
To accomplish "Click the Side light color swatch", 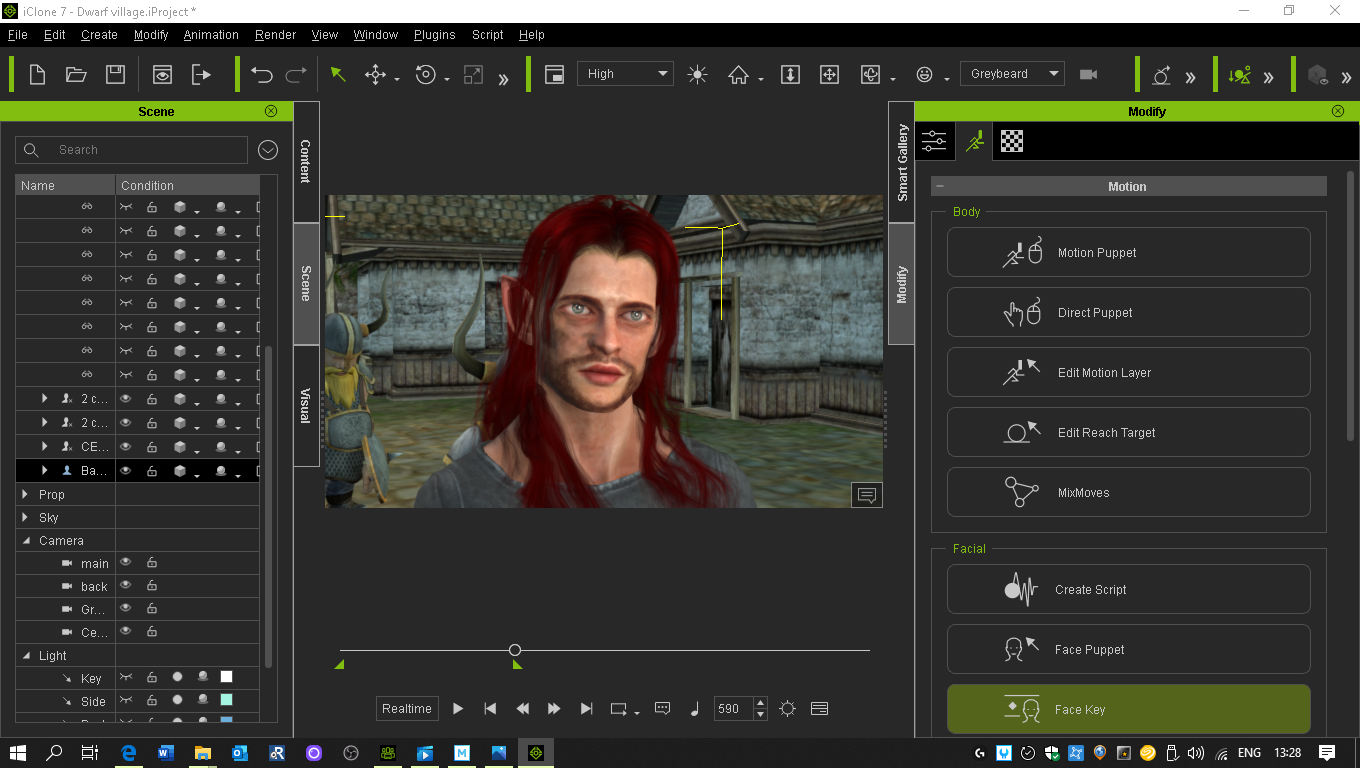I will tap(226, 701).
